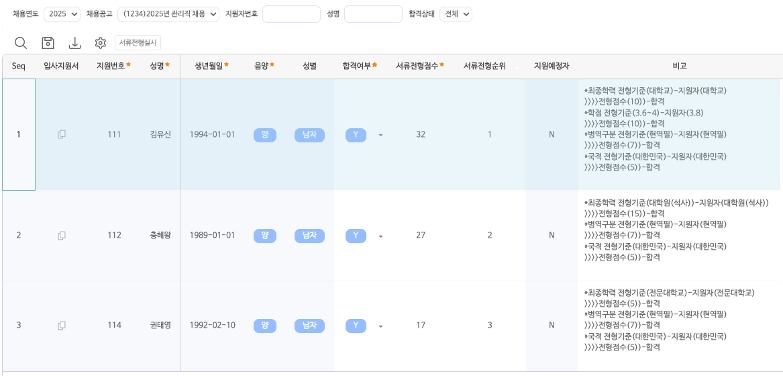Click the remarks cell mentioning 전문대학교
The width and height of the screenshot is (783, 376).
pyautogui.click(x=680, y=326)
